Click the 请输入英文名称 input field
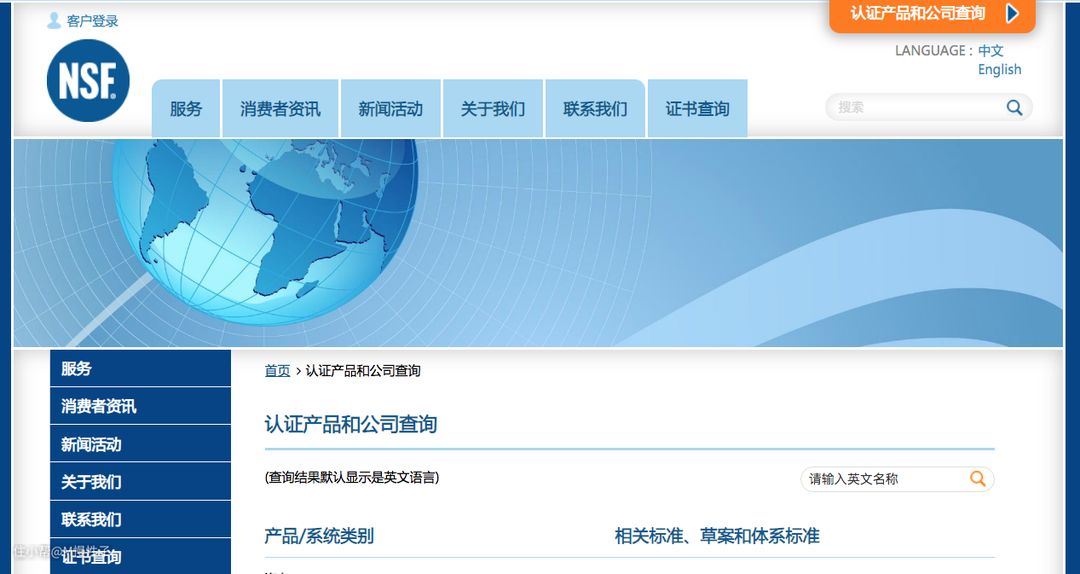Image resolution: width=1080 pixels, height=574 pixels. pyautogui.click(x=880, y=479)
